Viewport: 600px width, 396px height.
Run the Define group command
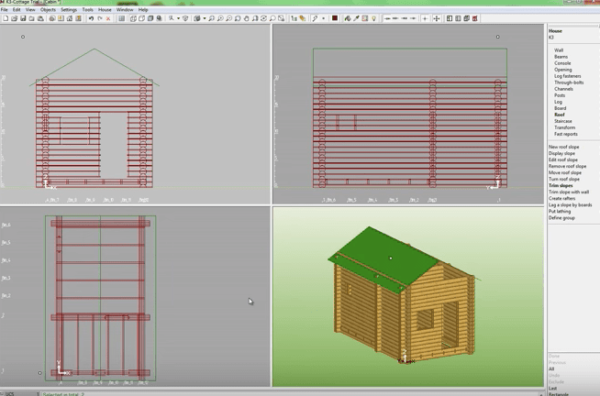click(562, 218)
